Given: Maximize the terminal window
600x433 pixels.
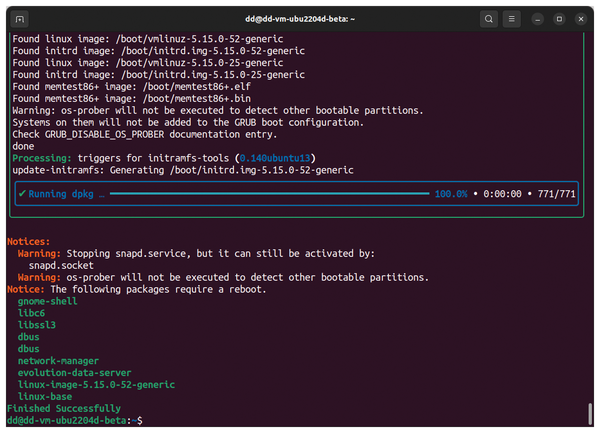Looking at the screenshot, I should click(559, 19).
